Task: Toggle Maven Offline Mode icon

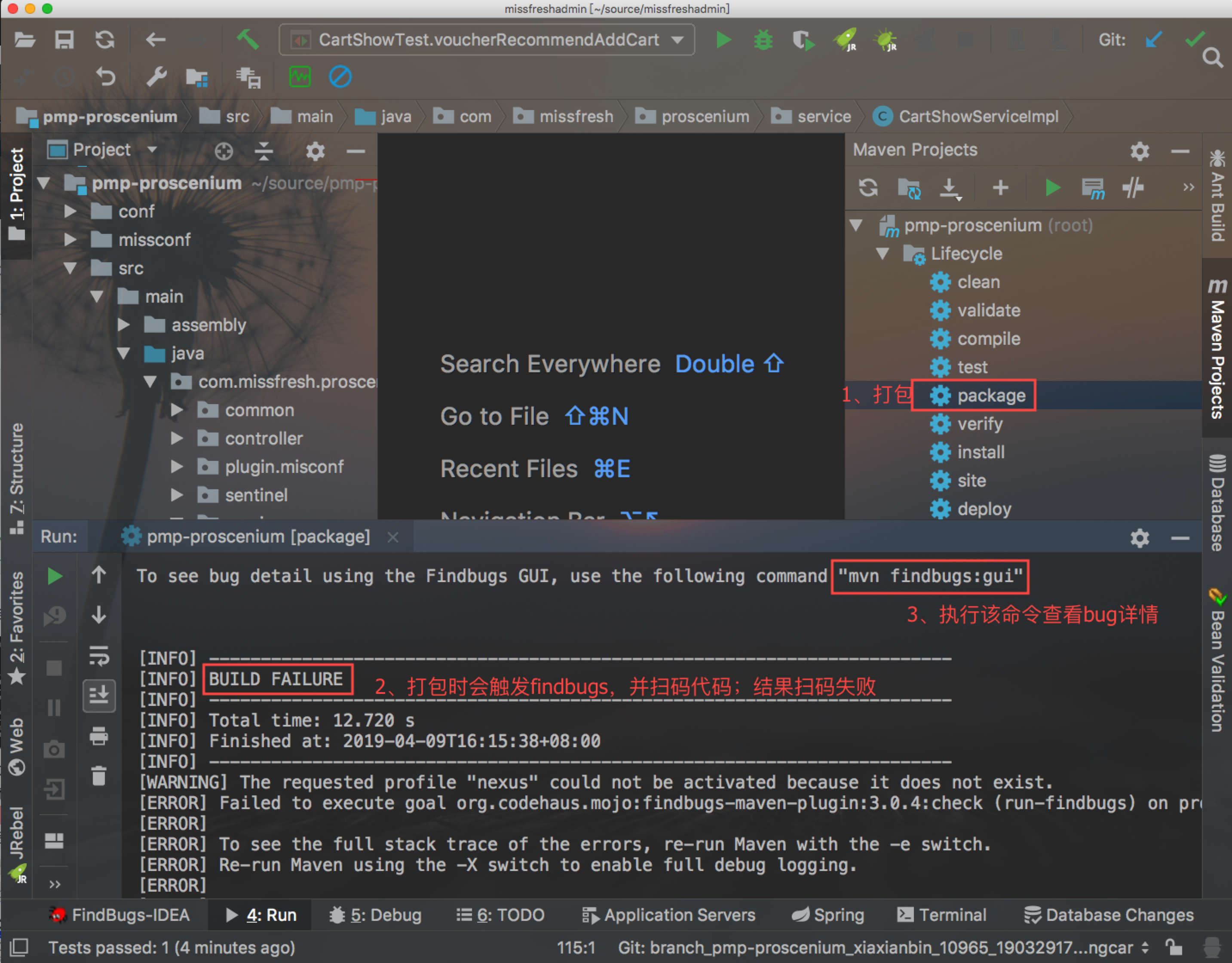Action: point(1133,187)
